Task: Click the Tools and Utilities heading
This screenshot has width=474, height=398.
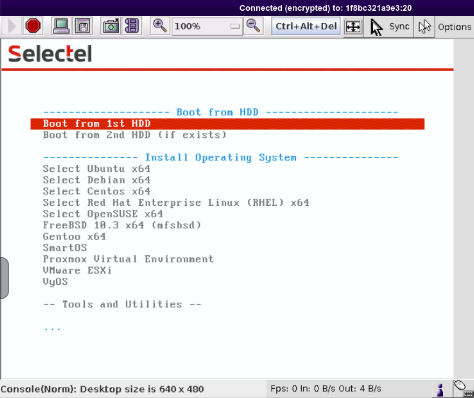Action: pyautogui.click(x=122, y=304)
